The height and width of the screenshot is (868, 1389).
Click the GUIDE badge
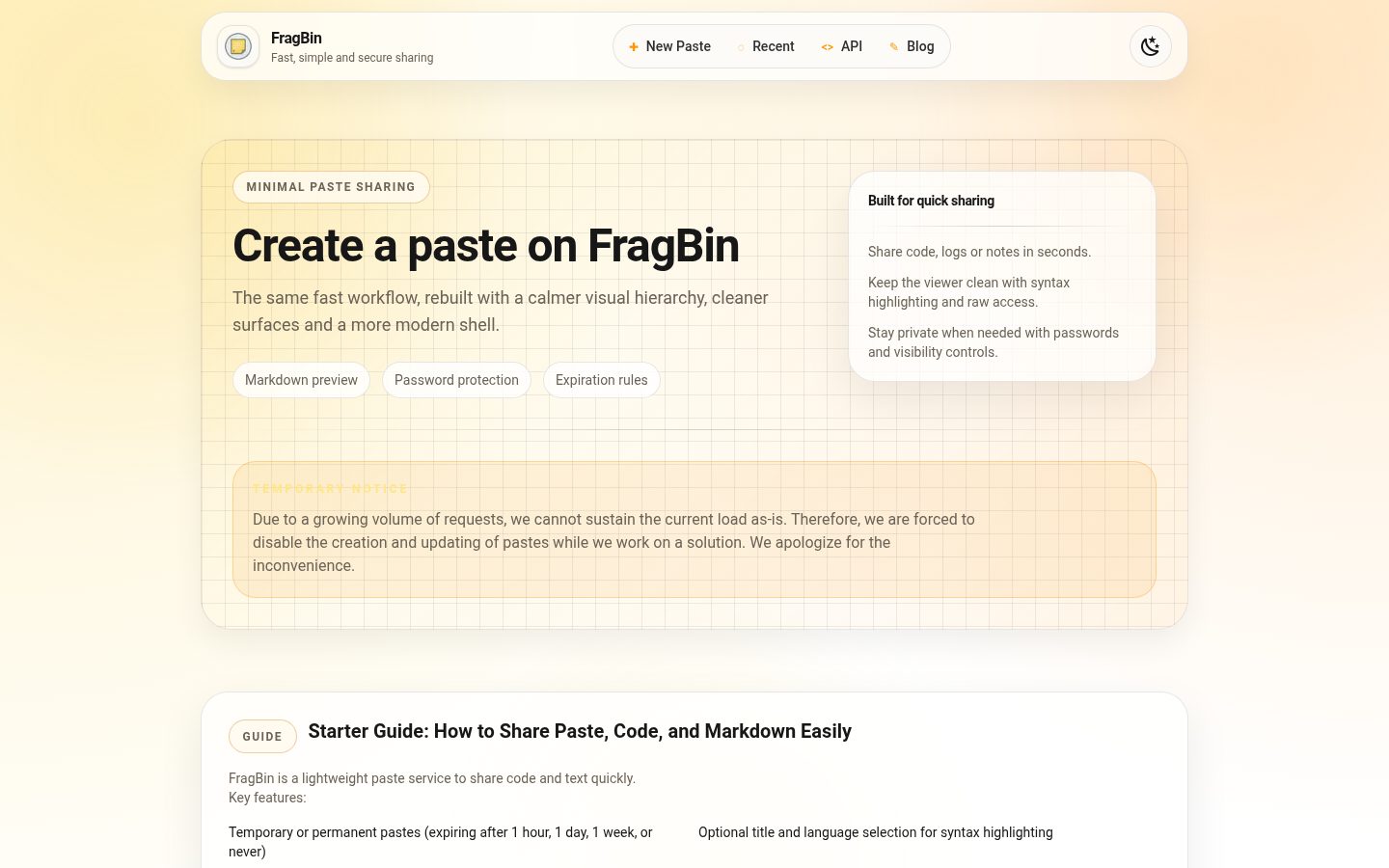tap(262, 736)
